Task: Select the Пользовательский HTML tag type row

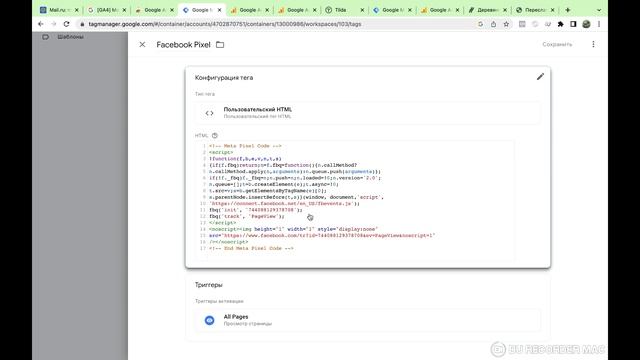Action: tap(368, 113)
